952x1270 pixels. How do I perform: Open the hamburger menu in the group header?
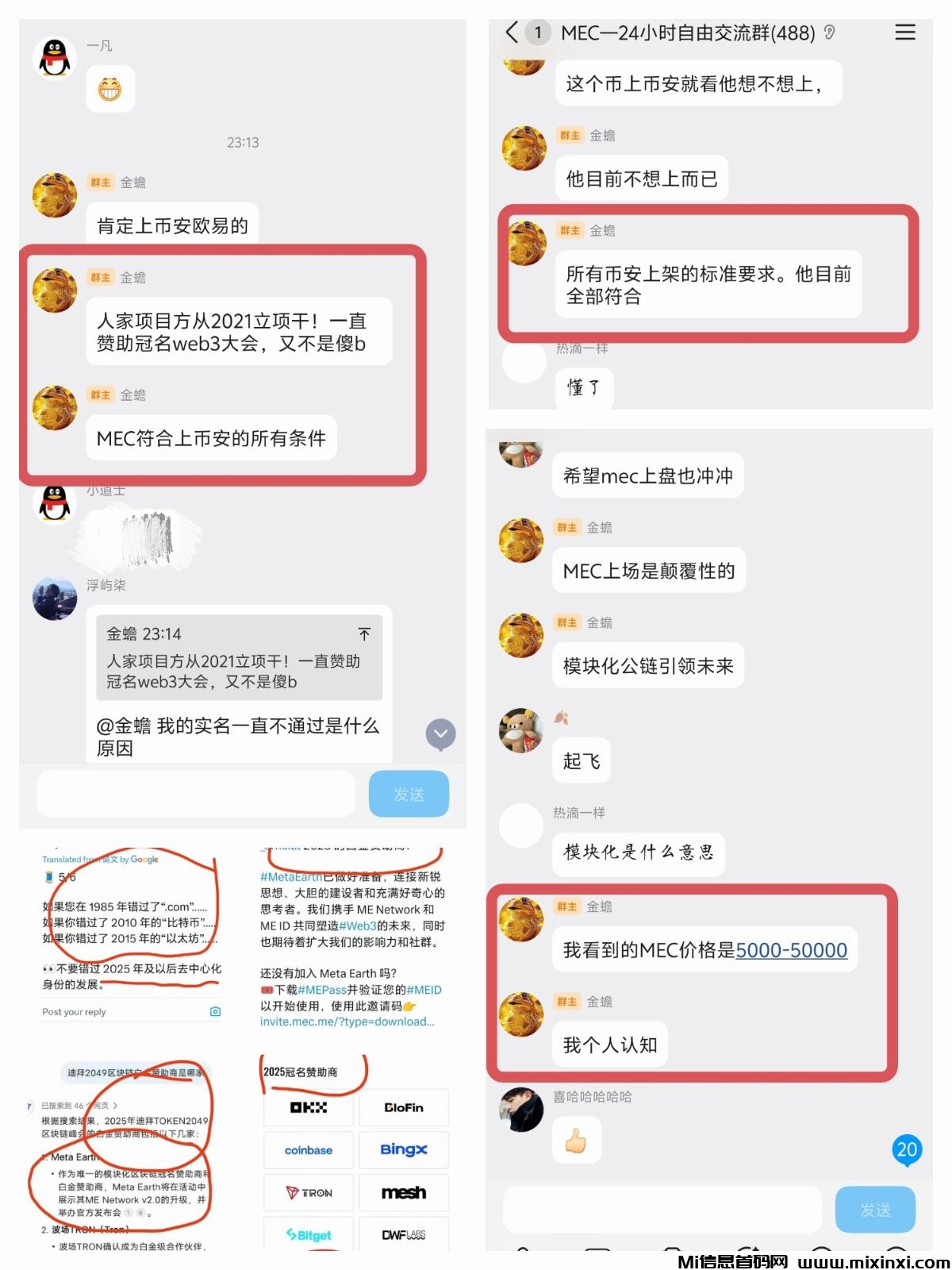click(x=905, y=33)
